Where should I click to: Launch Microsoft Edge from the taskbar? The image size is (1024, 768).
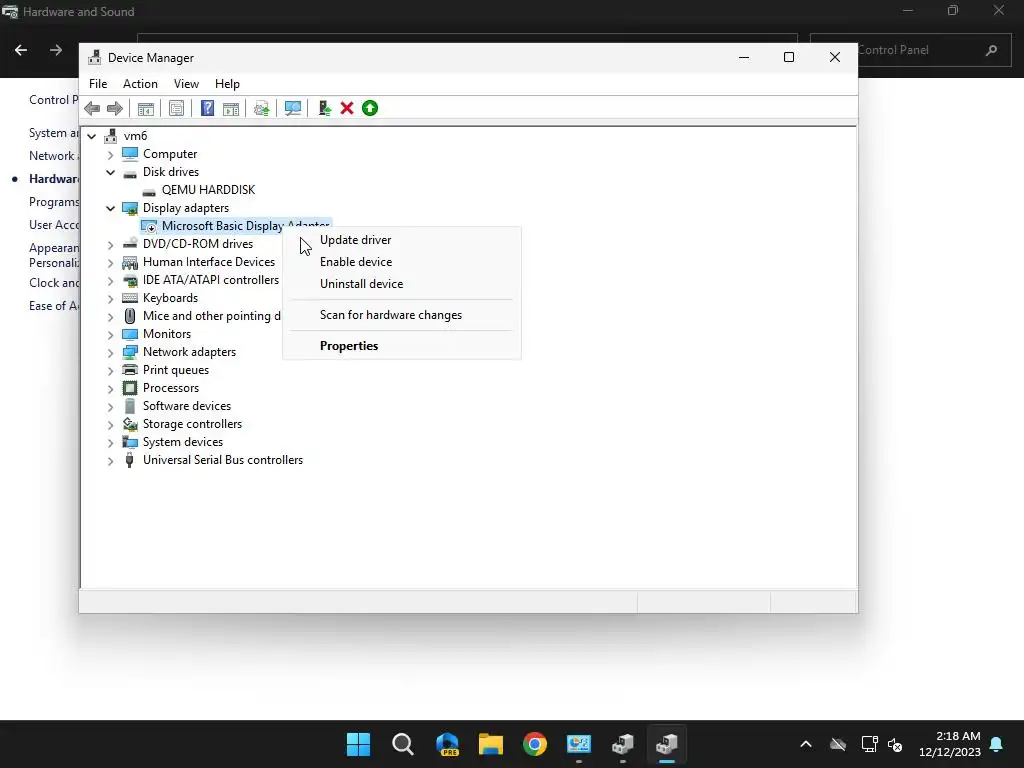(447, 744)
